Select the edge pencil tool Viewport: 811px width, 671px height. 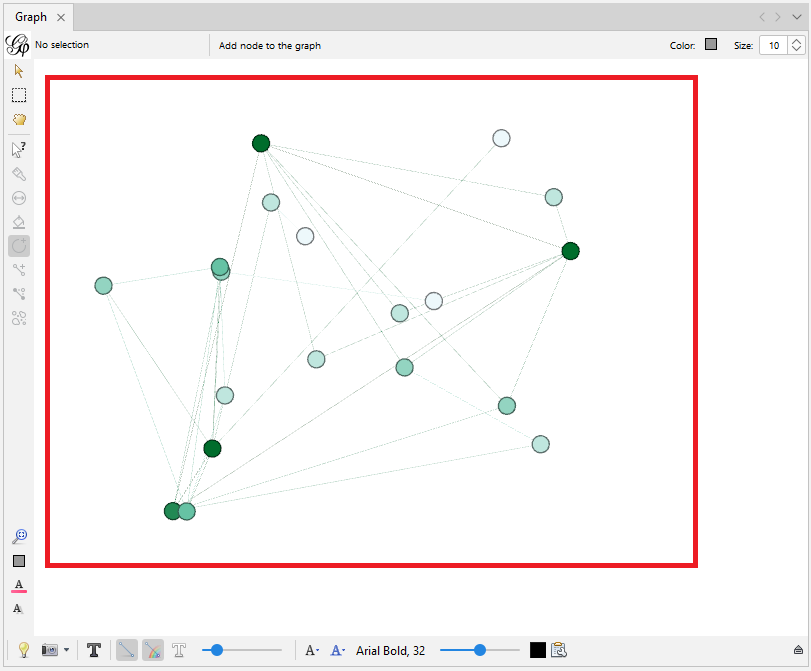[18, 294]
